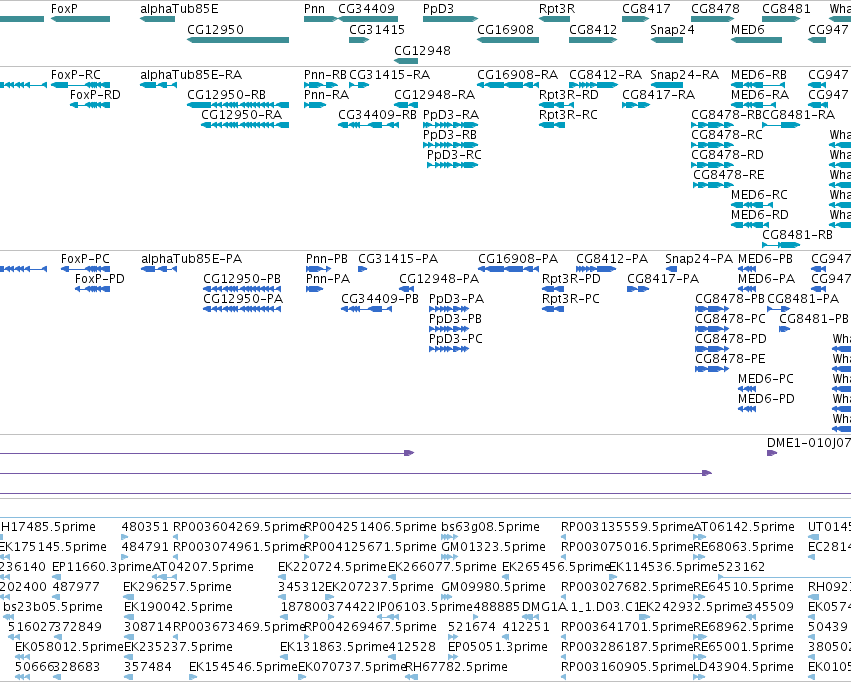Select the alphaTub85E-PA protein label
Screen dimensions: 851x682
(x=191, y=258)
